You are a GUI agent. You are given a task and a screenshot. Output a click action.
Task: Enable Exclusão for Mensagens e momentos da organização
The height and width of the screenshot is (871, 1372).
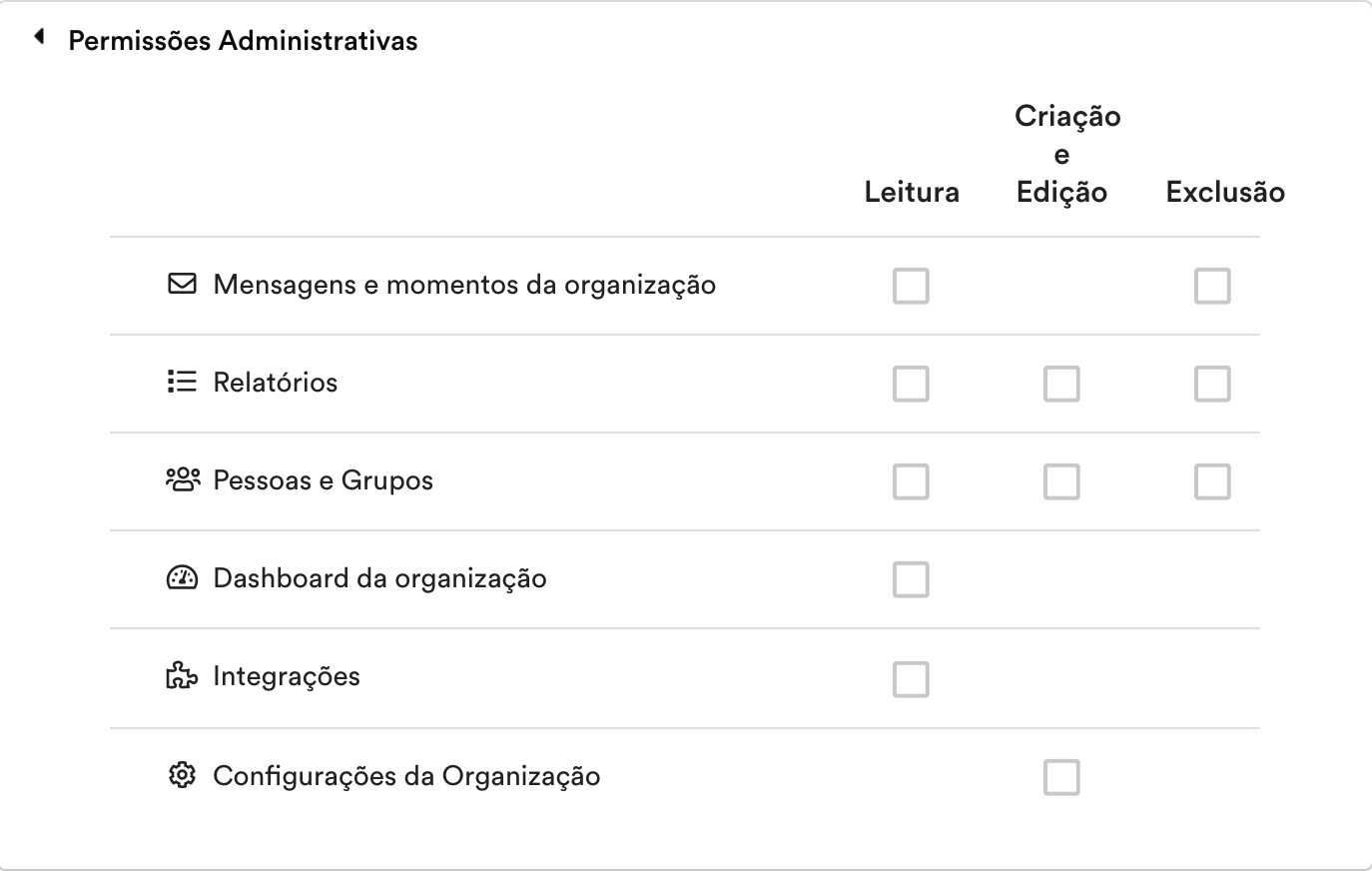pos(1212,286)
